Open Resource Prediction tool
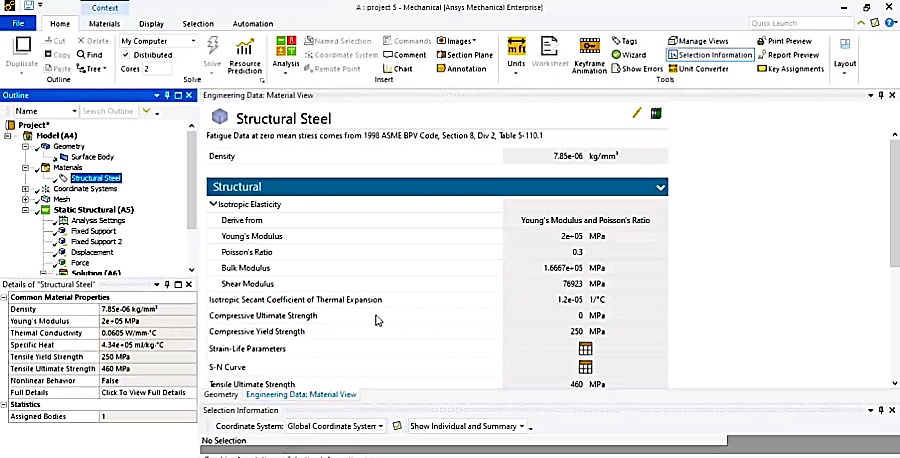Screen dimensions: 900x458 click(x=245, y=55)
